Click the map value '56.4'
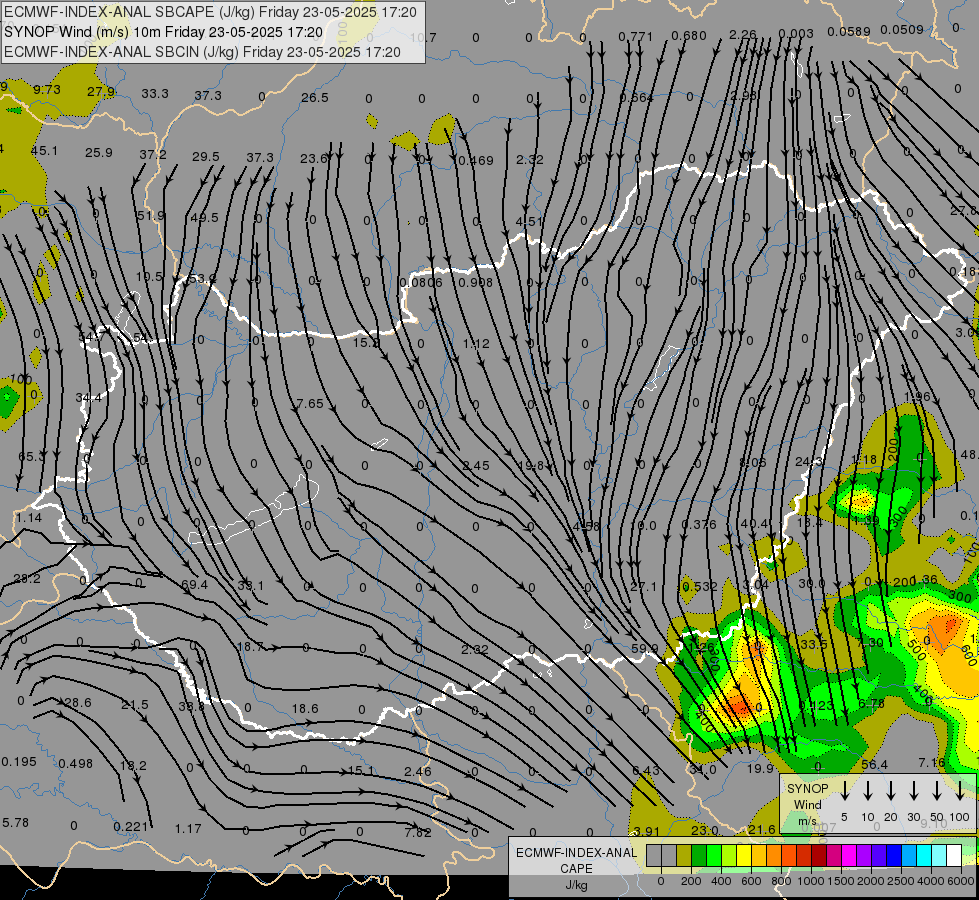 874,765
